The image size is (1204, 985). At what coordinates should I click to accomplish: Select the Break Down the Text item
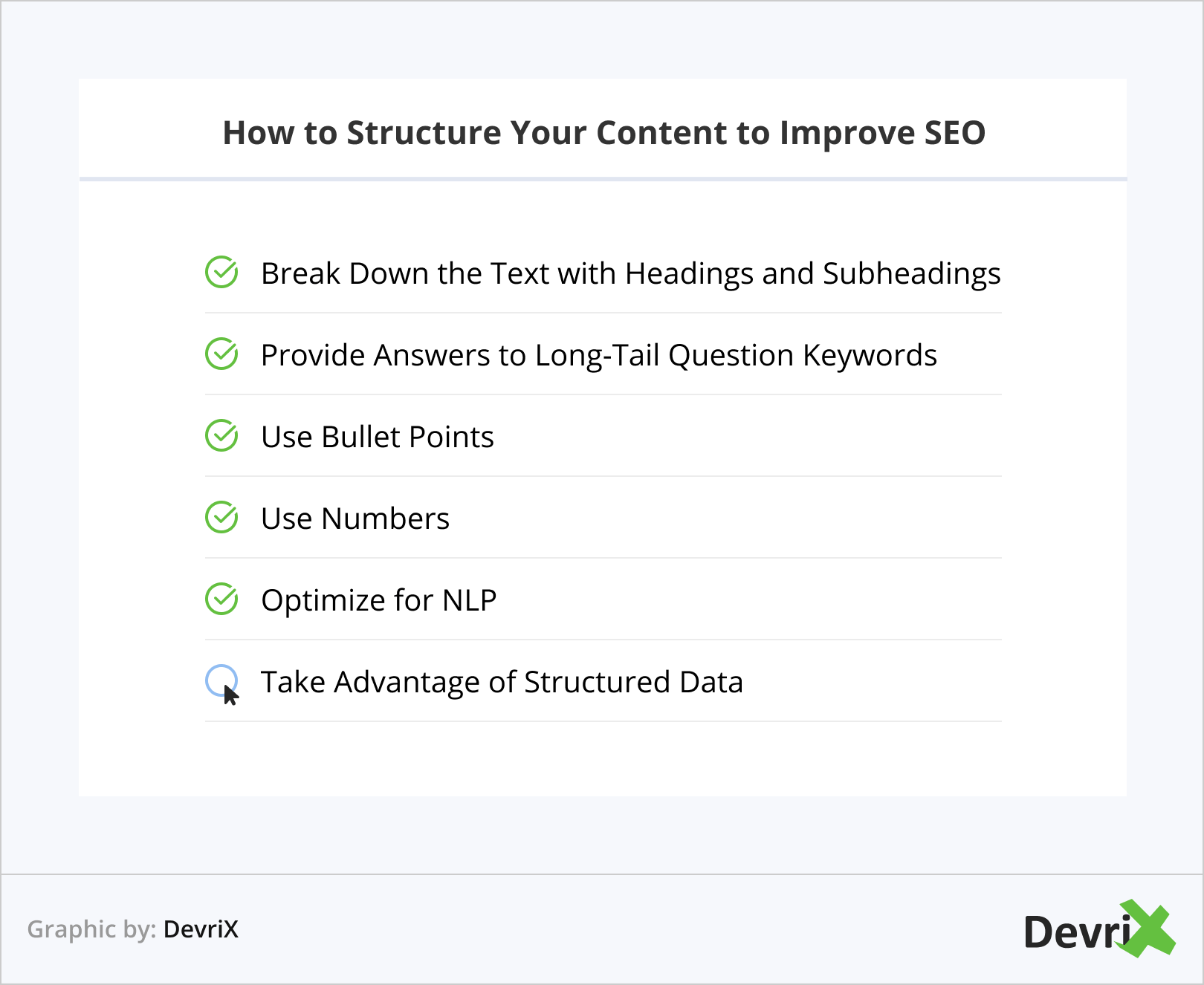(x=630, y=273)
